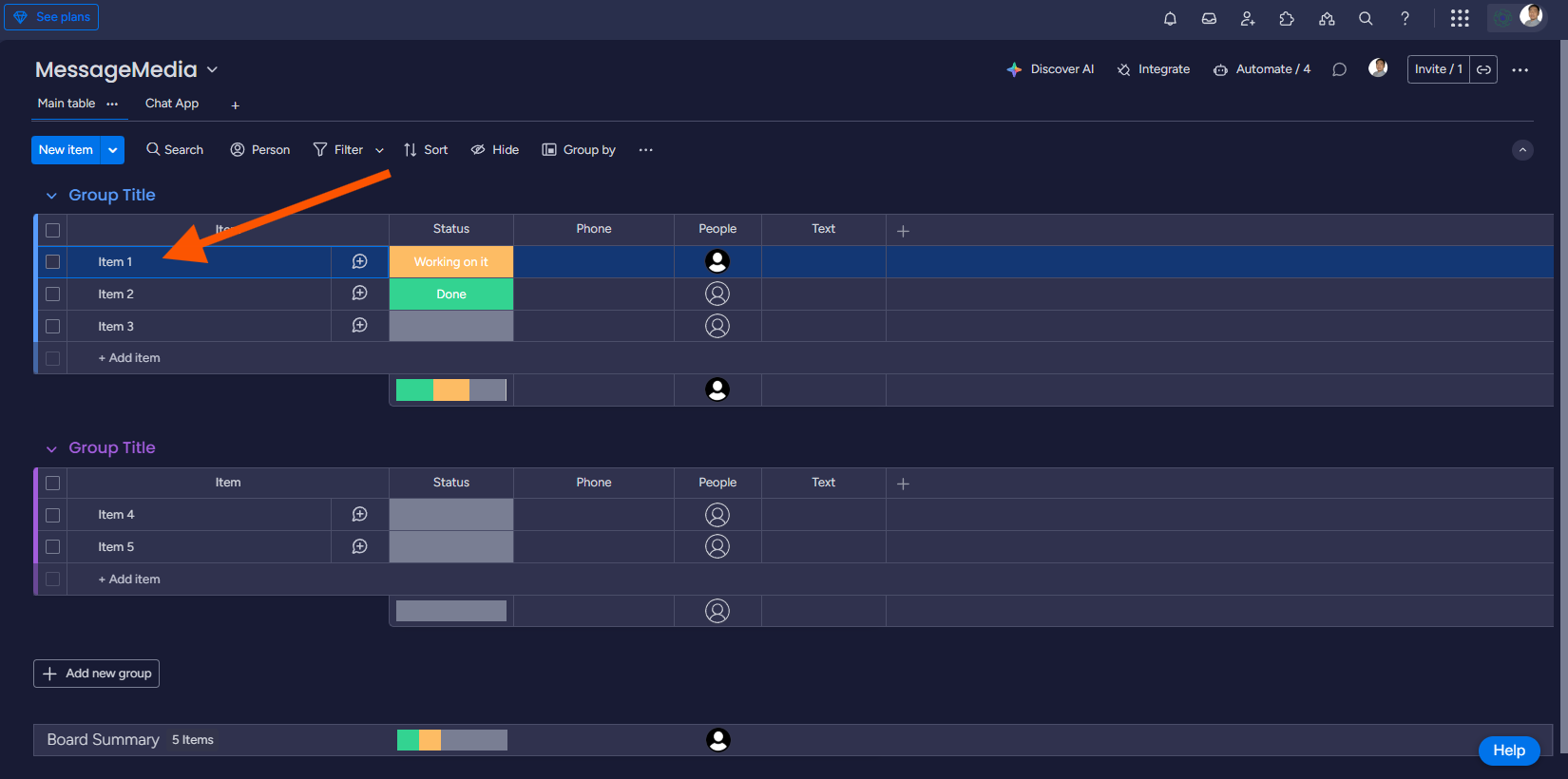Open the inbox tray icon
1568x779 pixels.
(1209, 18)
